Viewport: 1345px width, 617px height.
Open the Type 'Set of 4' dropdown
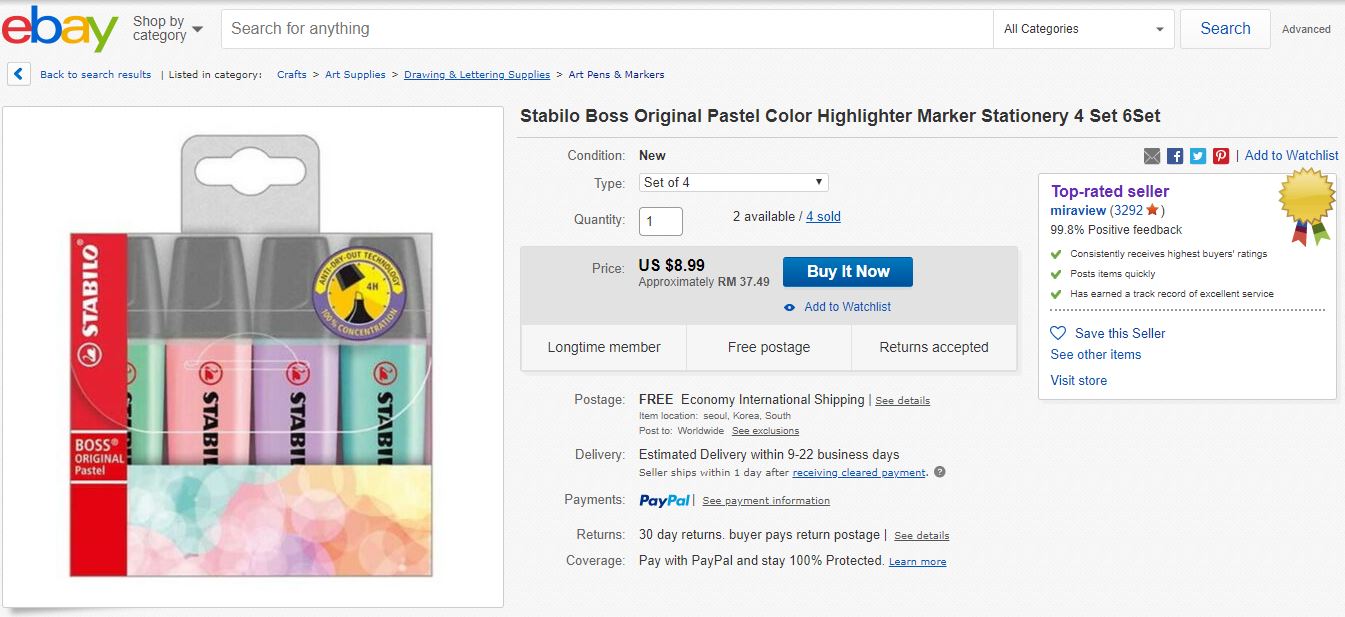[733, 182]
